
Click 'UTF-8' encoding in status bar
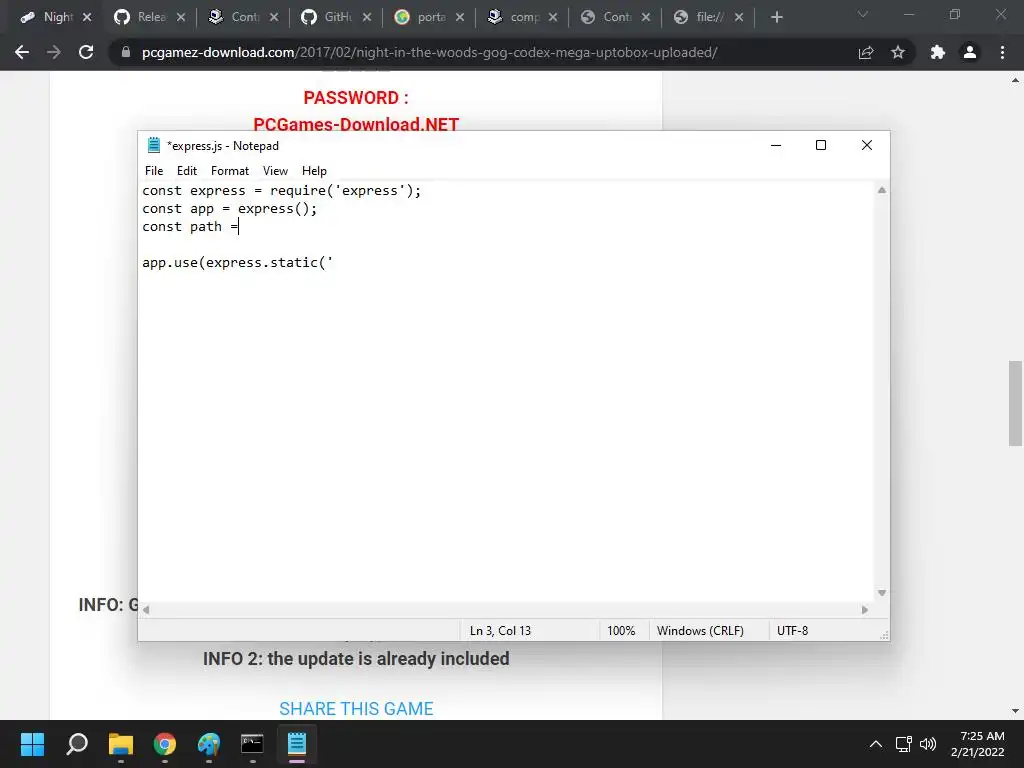(x=792, y=631)
